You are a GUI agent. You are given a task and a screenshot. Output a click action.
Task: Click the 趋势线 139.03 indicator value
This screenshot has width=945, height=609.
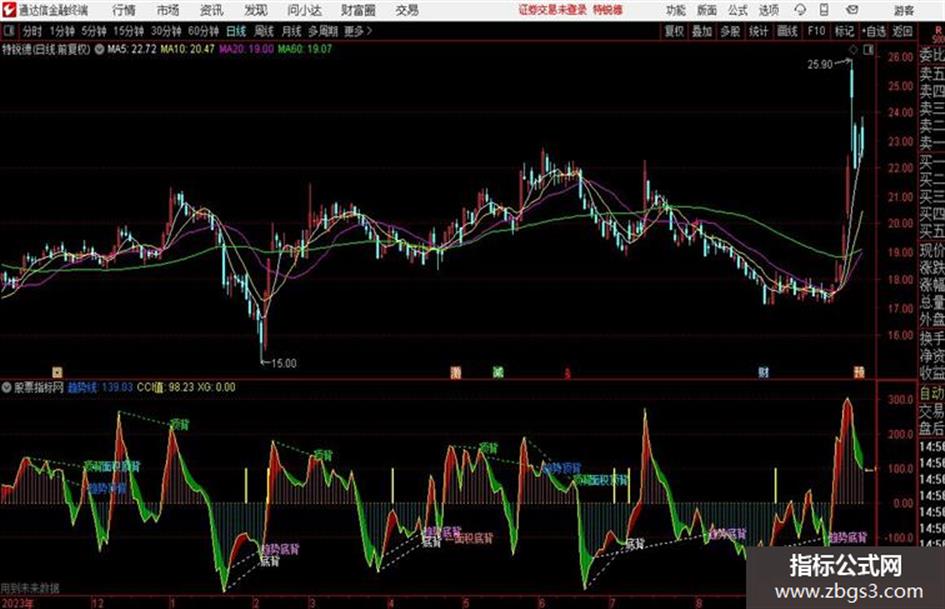coord(100,388)
